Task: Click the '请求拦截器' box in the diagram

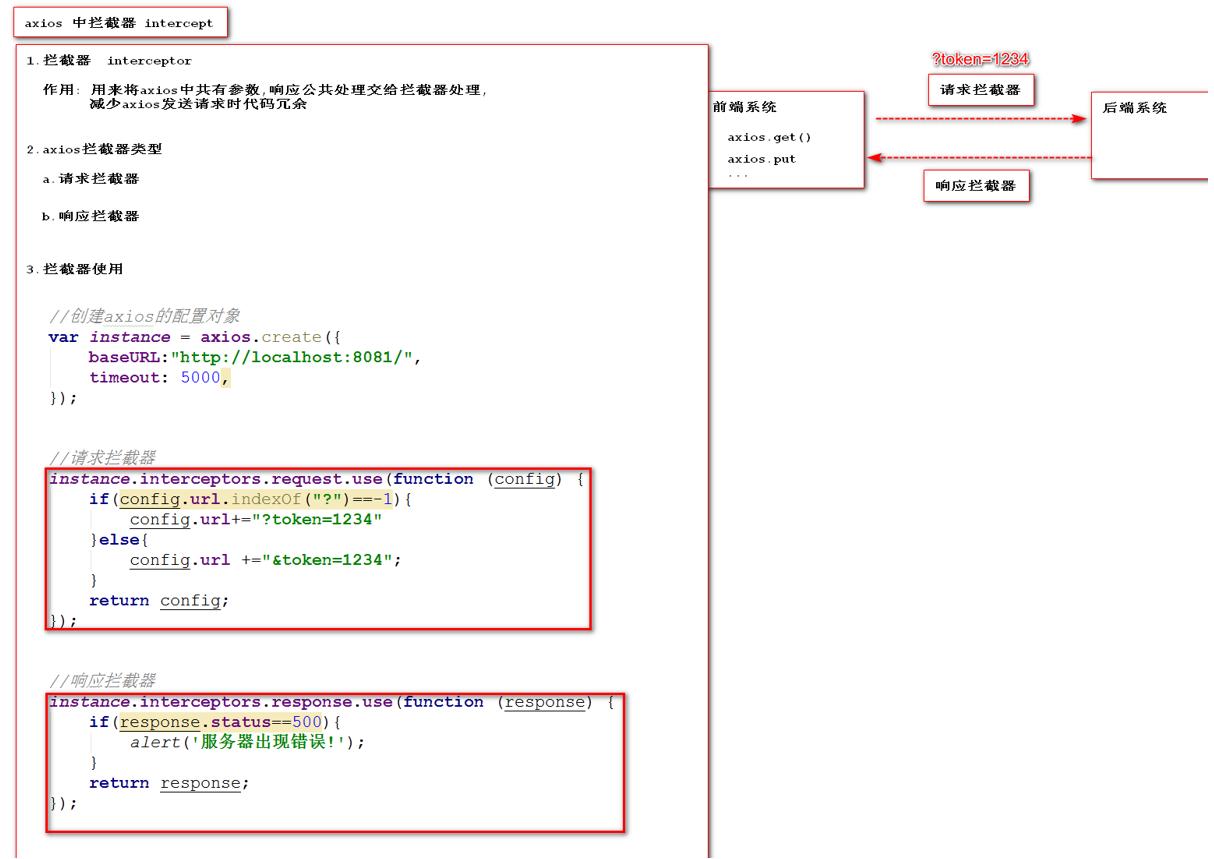Action: 980,90
